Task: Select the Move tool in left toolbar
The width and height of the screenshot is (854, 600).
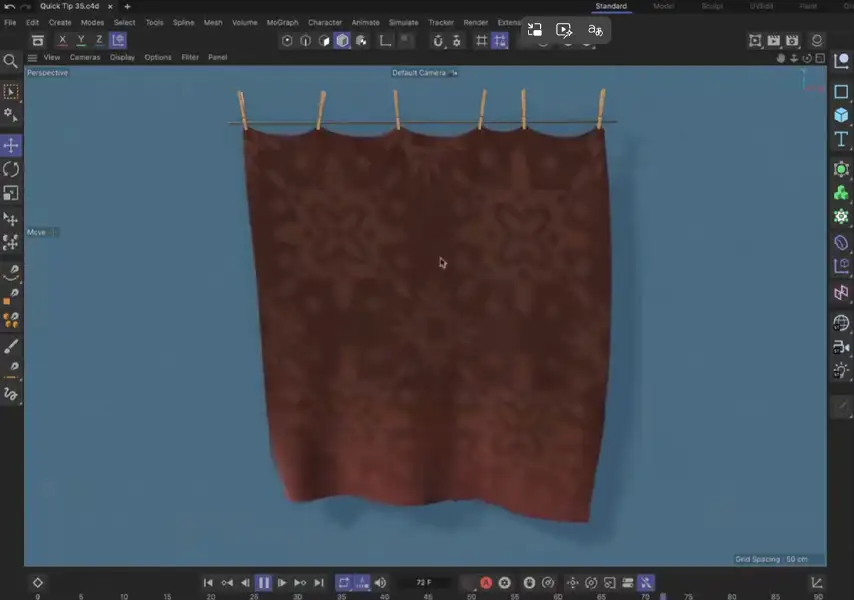Action: (11, 145)
